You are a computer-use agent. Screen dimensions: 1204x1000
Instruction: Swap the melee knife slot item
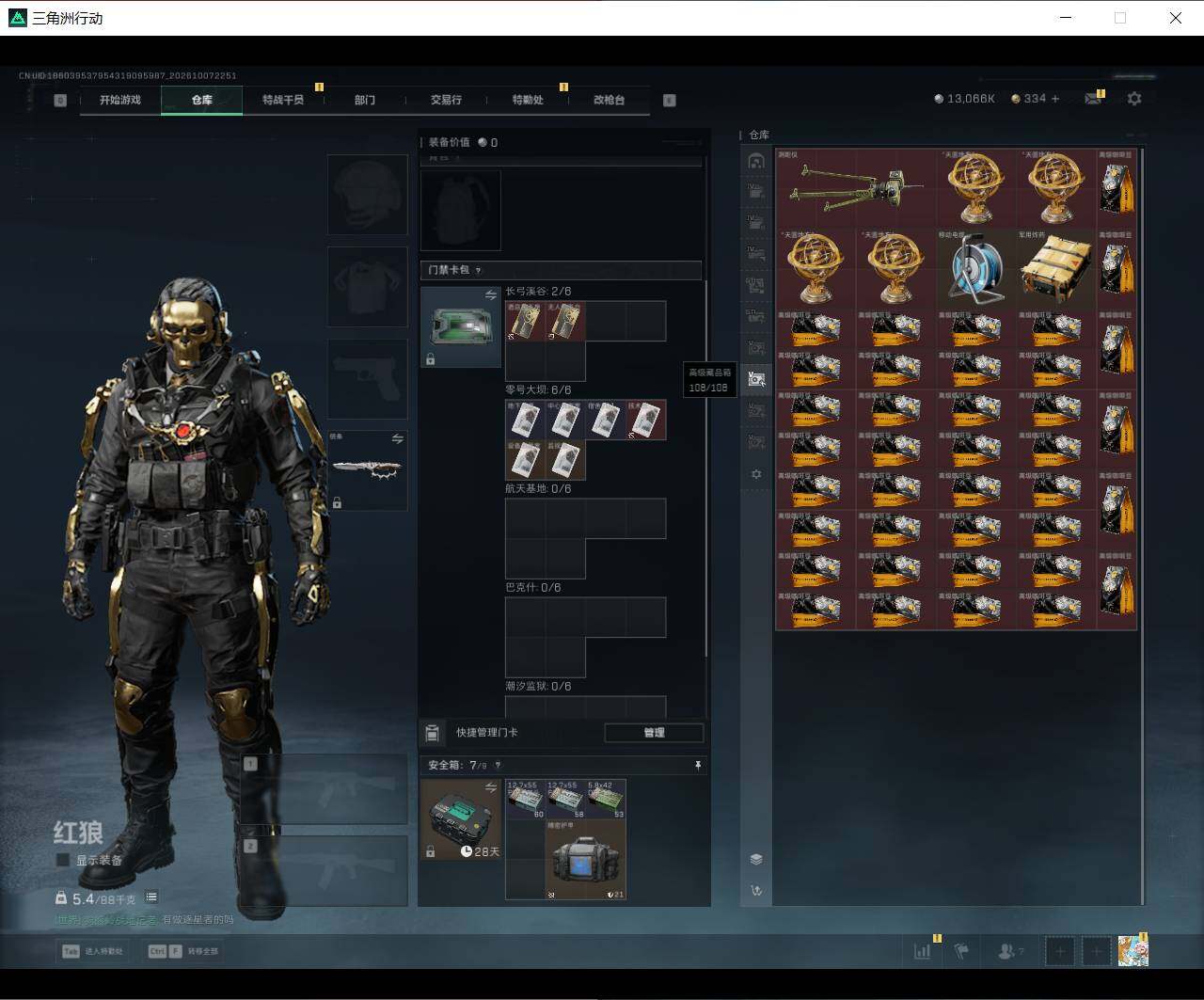point(398,439)
